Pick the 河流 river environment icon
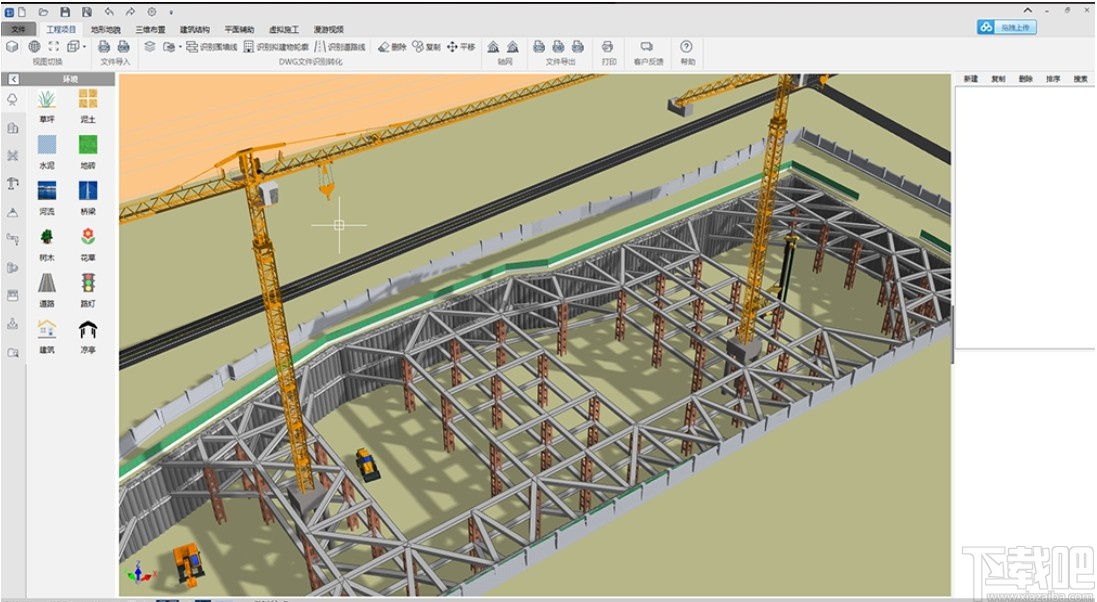The image size is (1097, 602). point(46,190)
